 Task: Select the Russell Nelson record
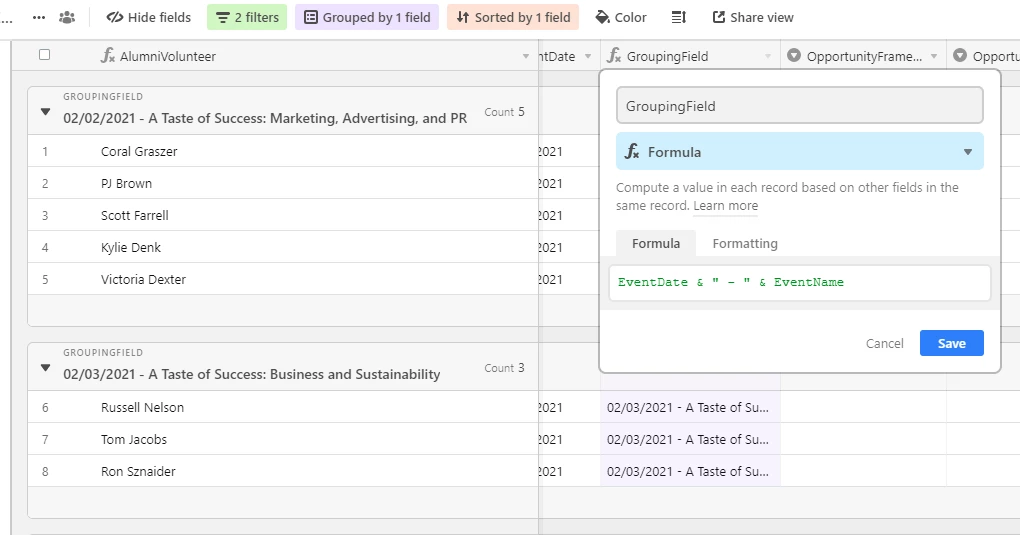(142, 407)
